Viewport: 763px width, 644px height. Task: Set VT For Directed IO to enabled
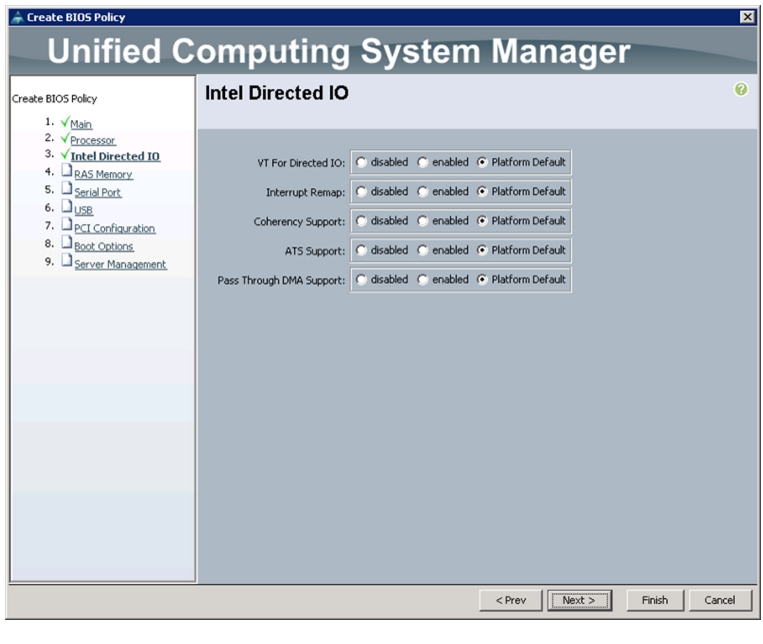pos(422,162)
